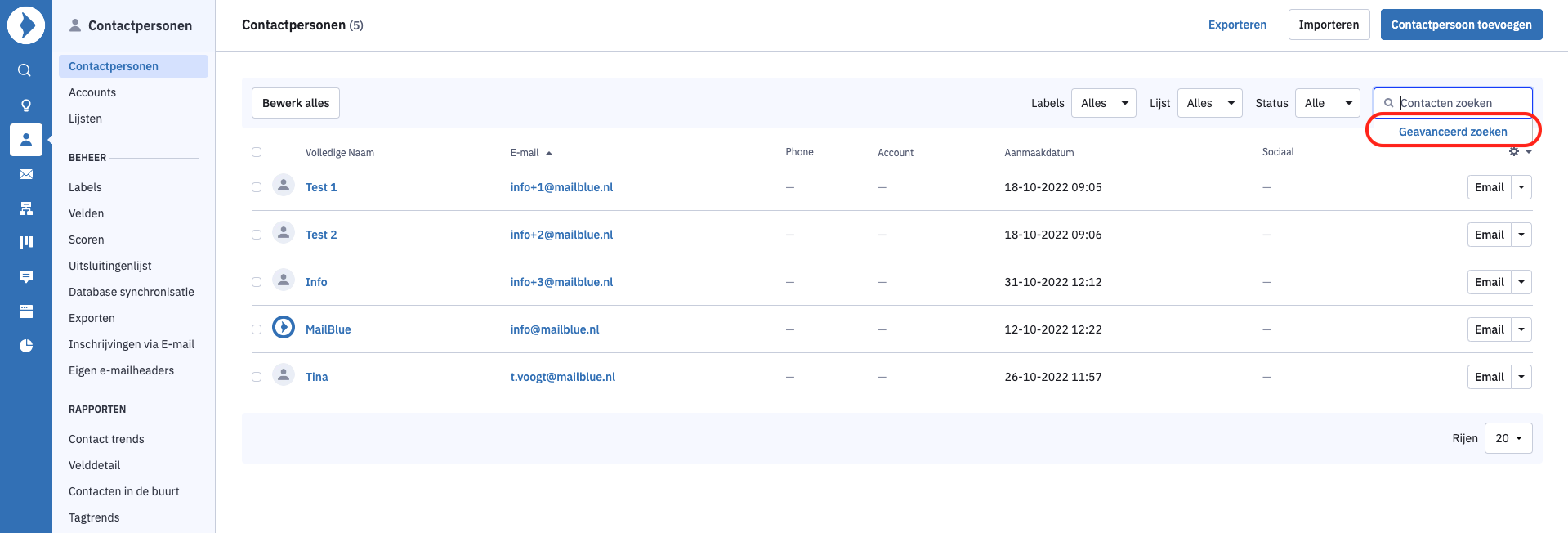Open Contacten in de buurt report

[x=124, y=491]
